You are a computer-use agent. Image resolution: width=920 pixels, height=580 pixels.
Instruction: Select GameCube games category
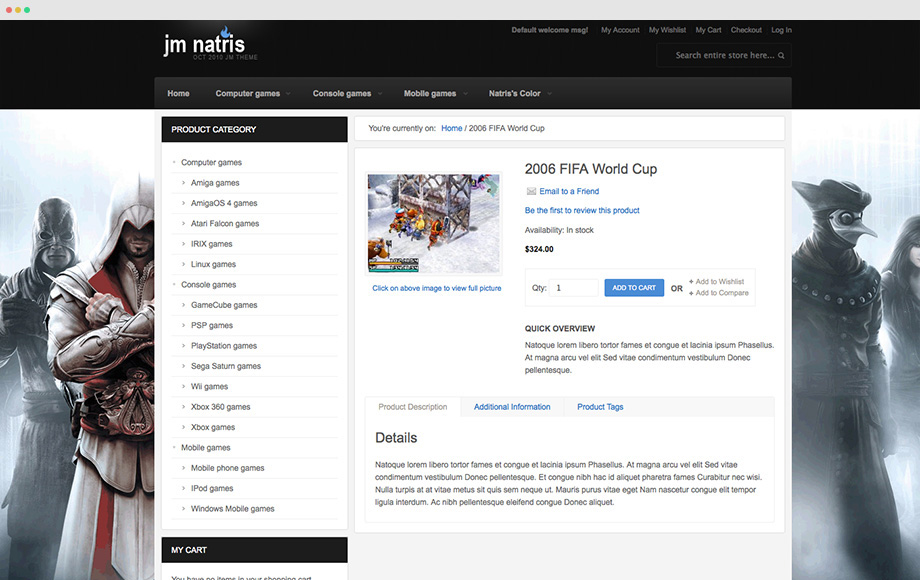(224, 305)
